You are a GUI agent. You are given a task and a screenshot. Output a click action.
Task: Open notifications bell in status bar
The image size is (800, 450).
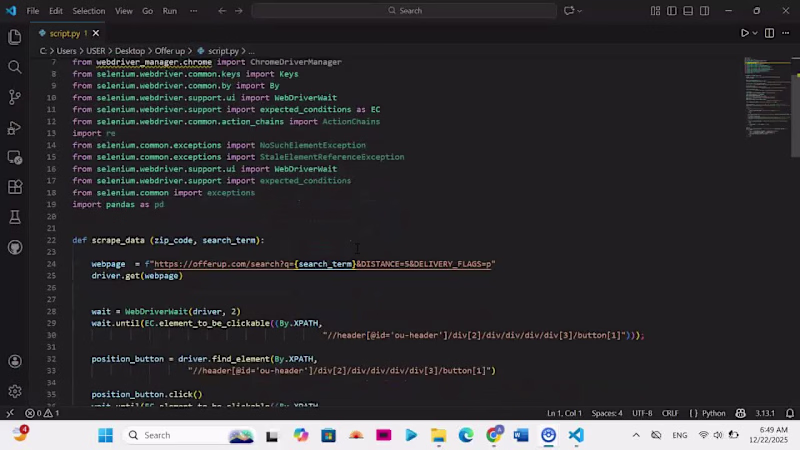(x=790, y=413)
